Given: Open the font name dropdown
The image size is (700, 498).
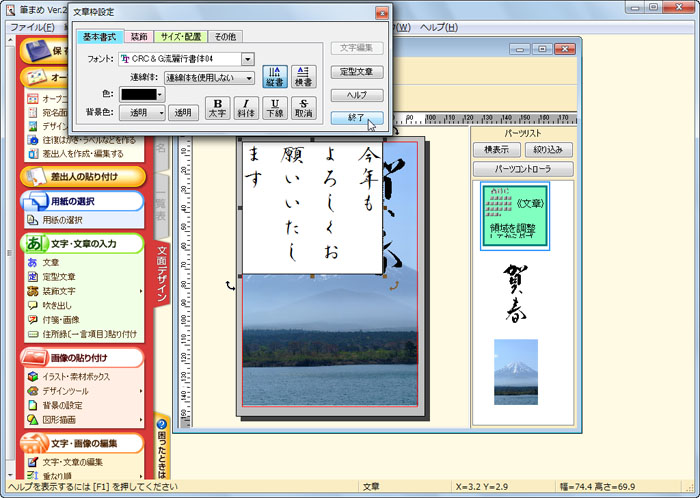Looking at the screenshot, I should 247,59.
